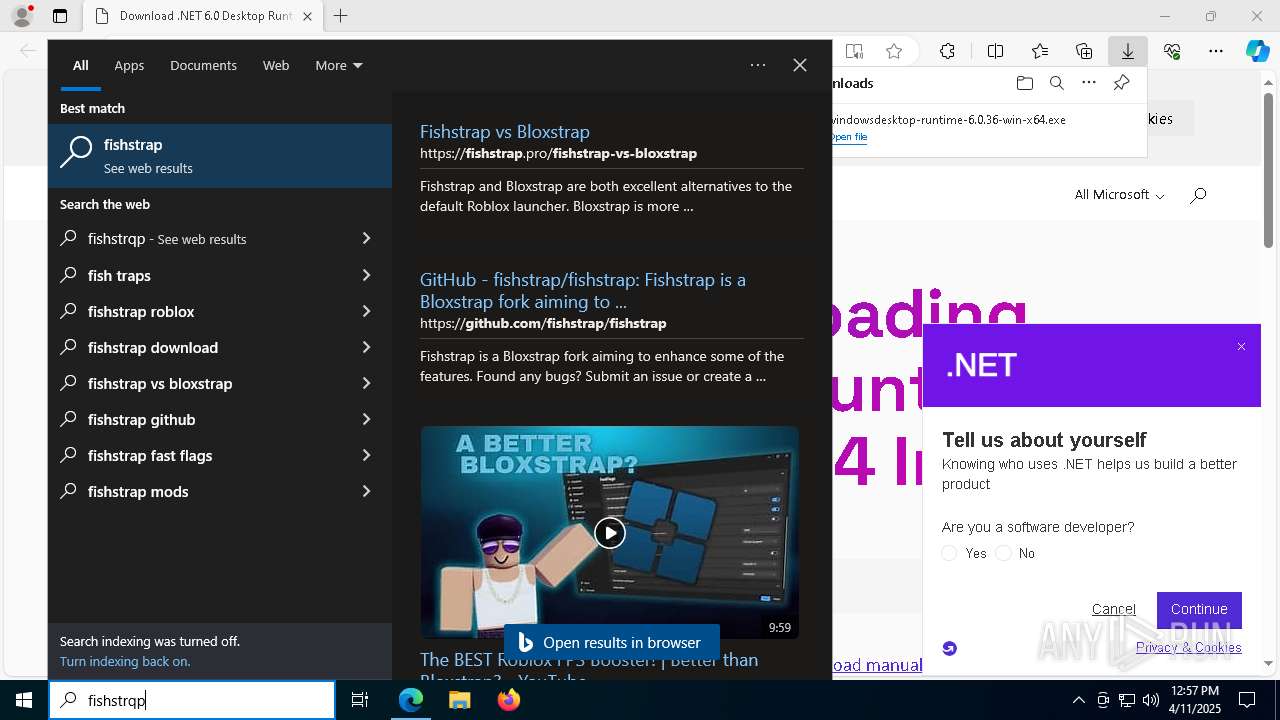The height and width of the screenshot is (720, 1280).
Task: Switch to Documents search tab
Action: pos(203,65)
